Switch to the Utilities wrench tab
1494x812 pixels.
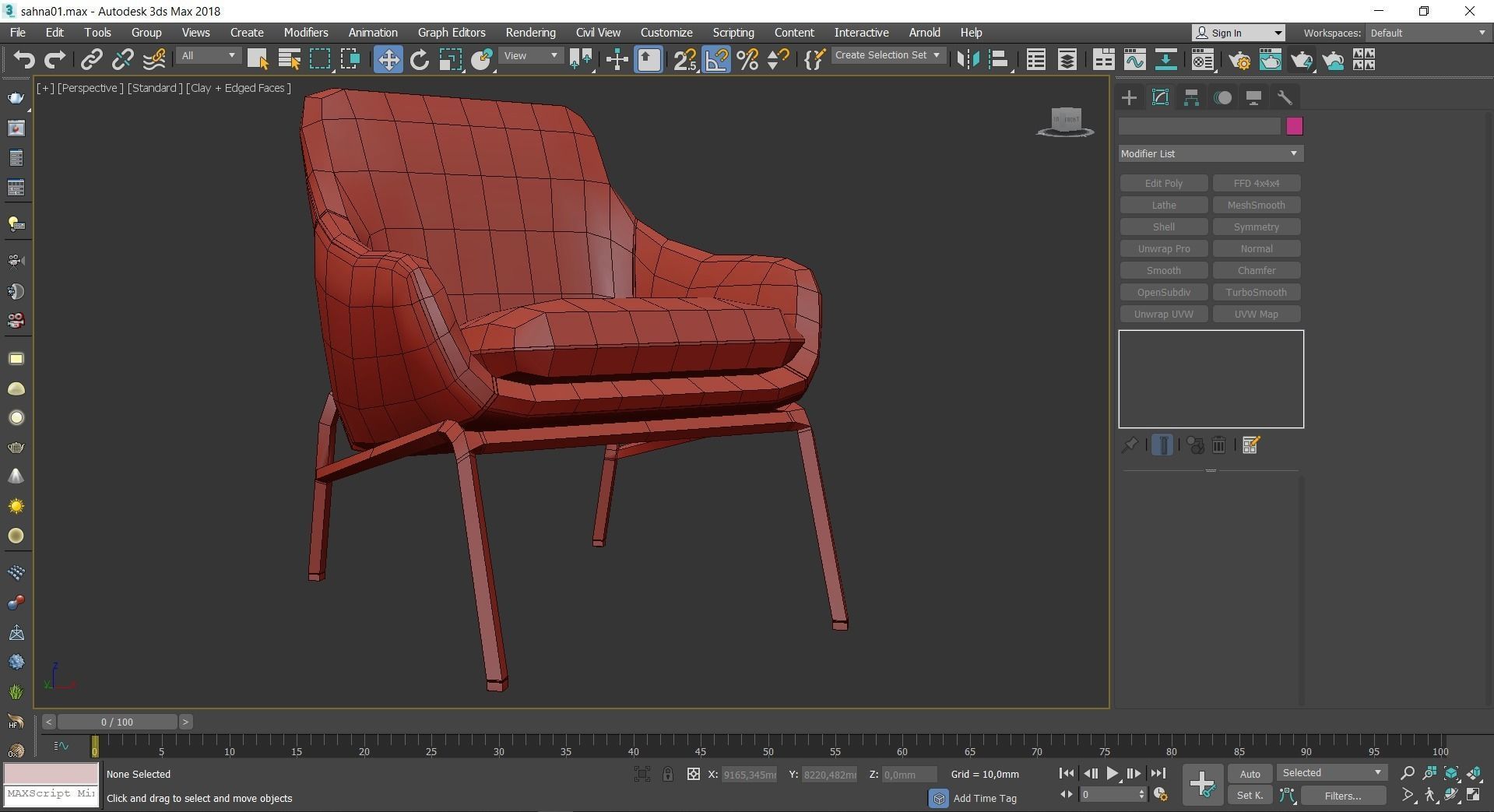tap(1285, 98)
